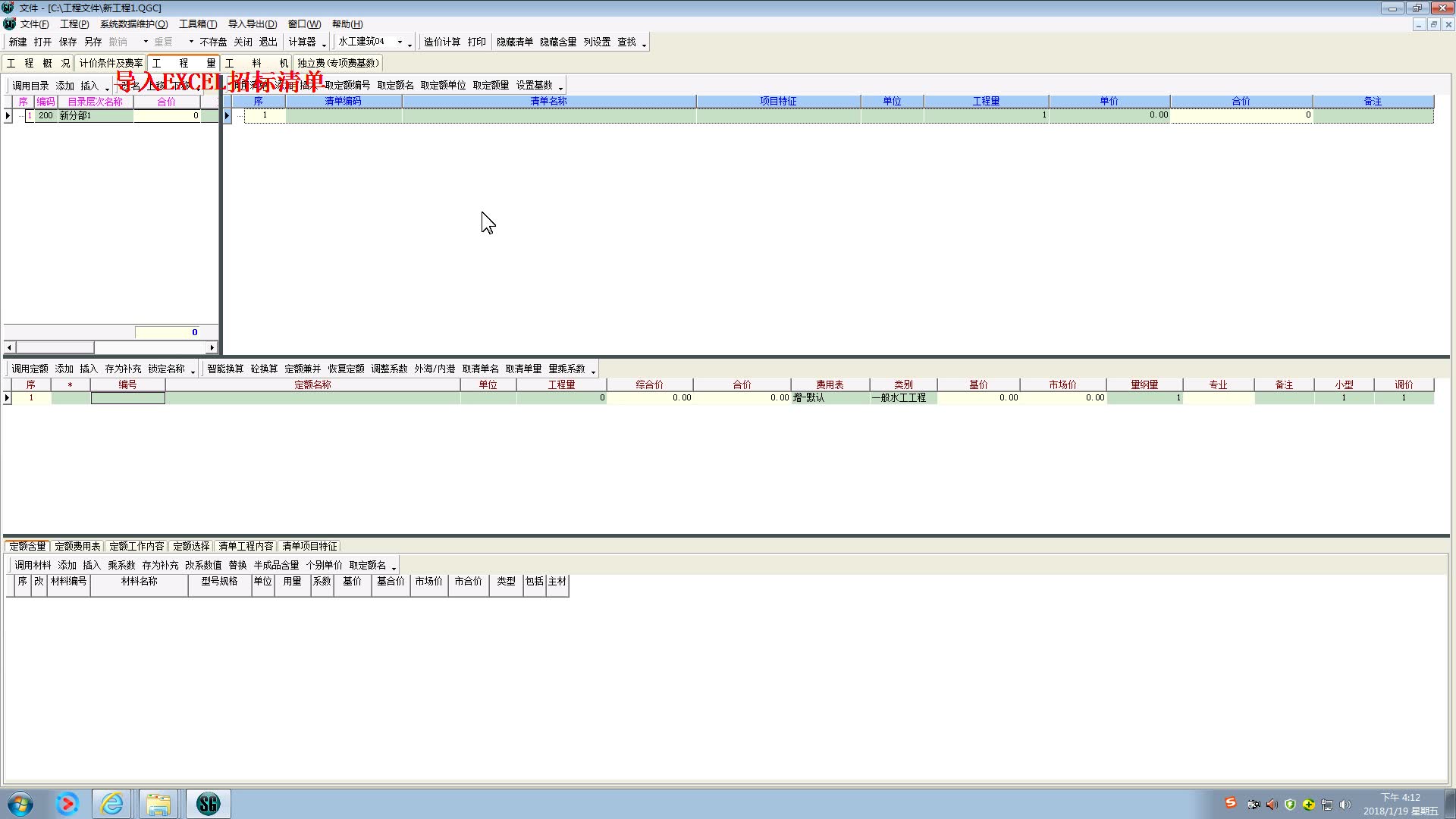The width and height of the screenshot is (1456, 819).
Task: Click the SG application taskbar icon
Action: (x=208, y=804)
